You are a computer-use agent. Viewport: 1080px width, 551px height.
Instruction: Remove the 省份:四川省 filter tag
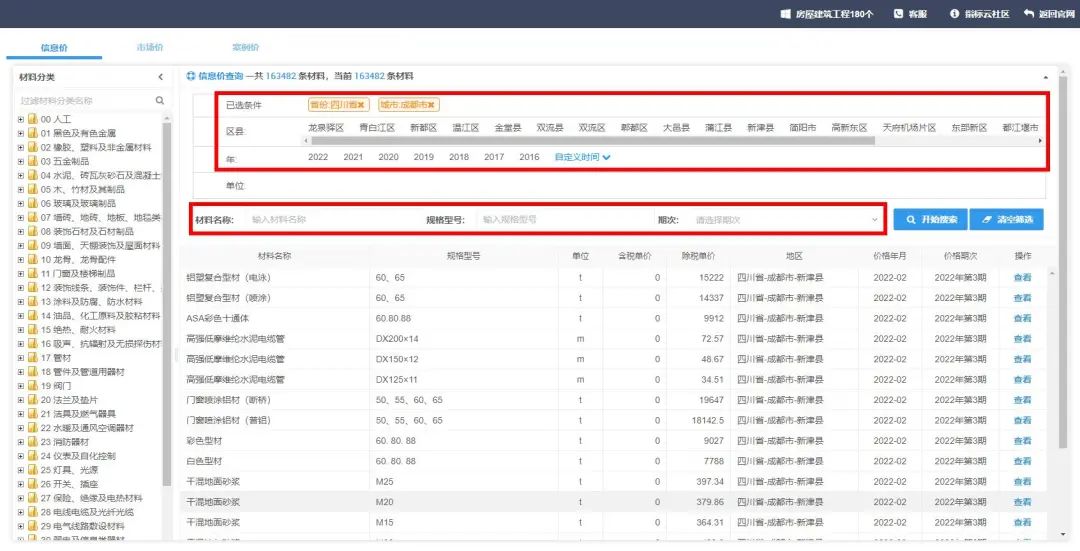(x=363, y=105)
